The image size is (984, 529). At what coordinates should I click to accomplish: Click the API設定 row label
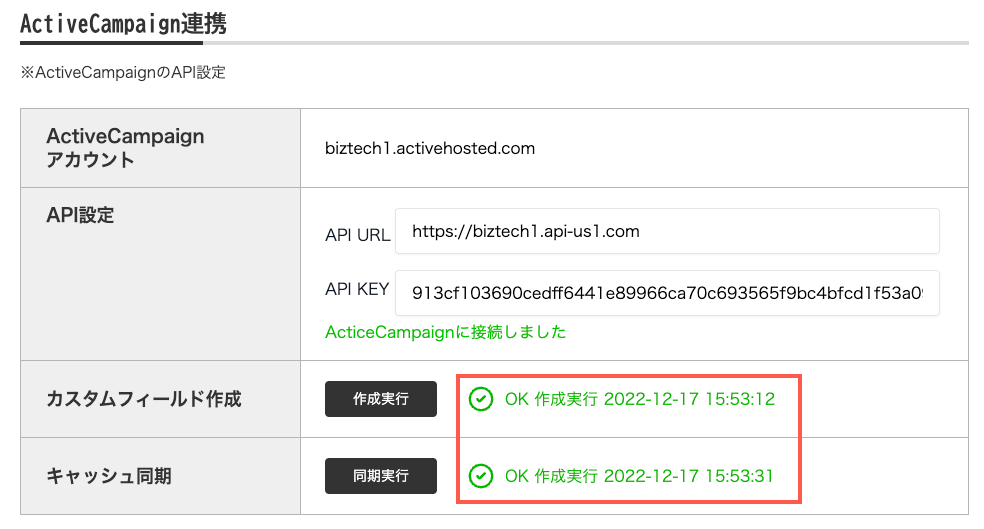80,215
